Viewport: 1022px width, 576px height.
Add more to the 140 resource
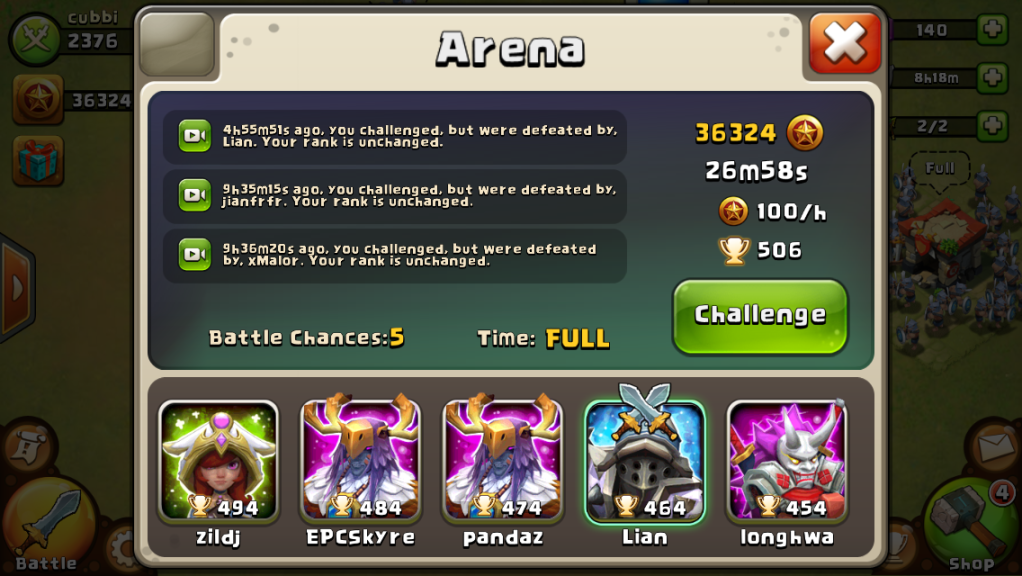click(992, 29)
